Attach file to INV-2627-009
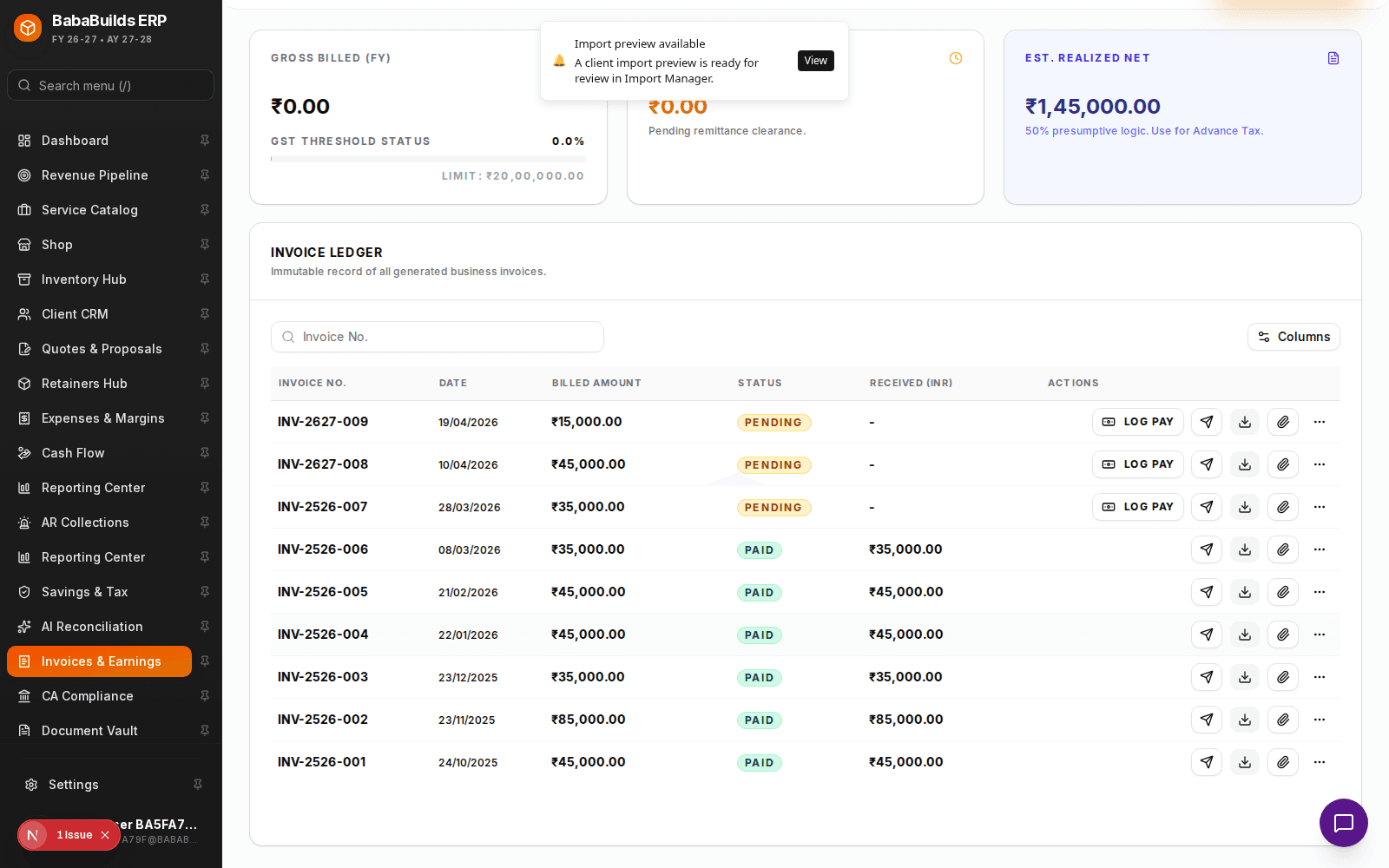The image size is (1389, 868). click(x=1283, y=422)
